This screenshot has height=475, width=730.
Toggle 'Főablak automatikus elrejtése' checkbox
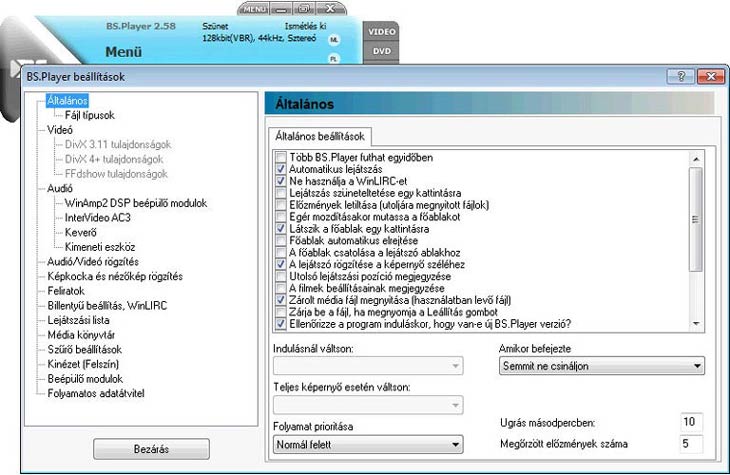tap(280, 240)
